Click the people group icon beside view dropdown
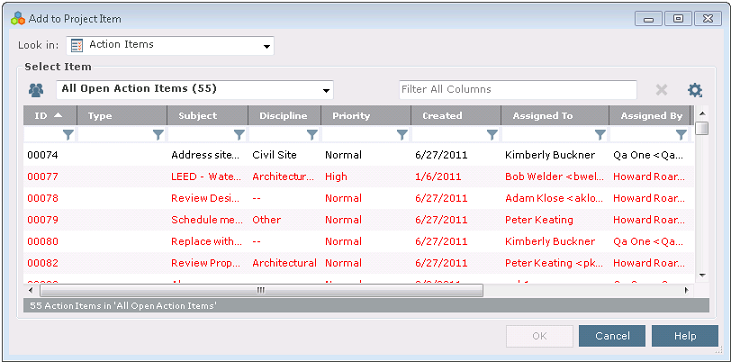The height and width of the screenshot is (362, 731). (x=36, y=90)
